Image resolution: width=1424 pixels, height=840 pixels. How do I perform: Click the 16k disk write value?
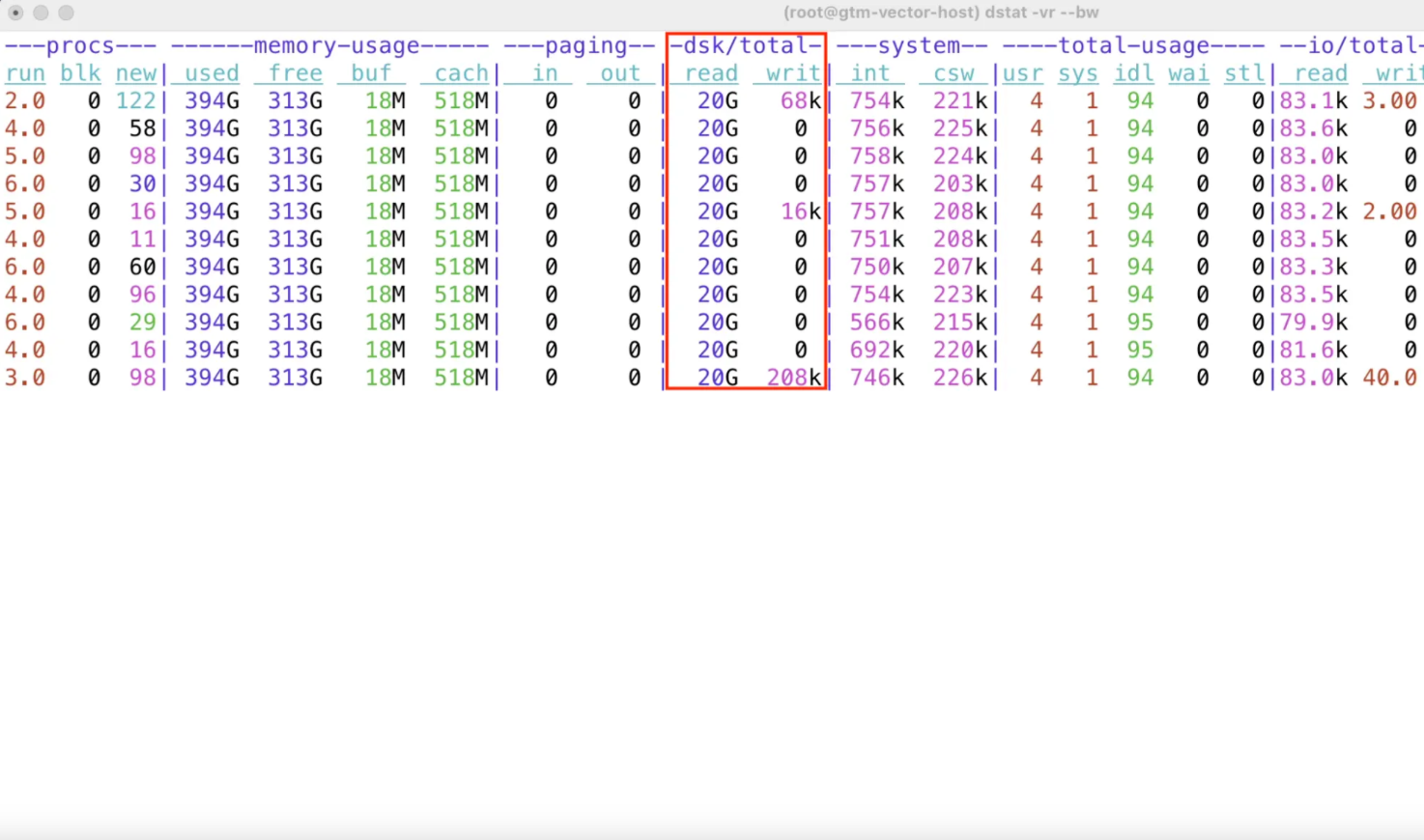tap(801, 211)
